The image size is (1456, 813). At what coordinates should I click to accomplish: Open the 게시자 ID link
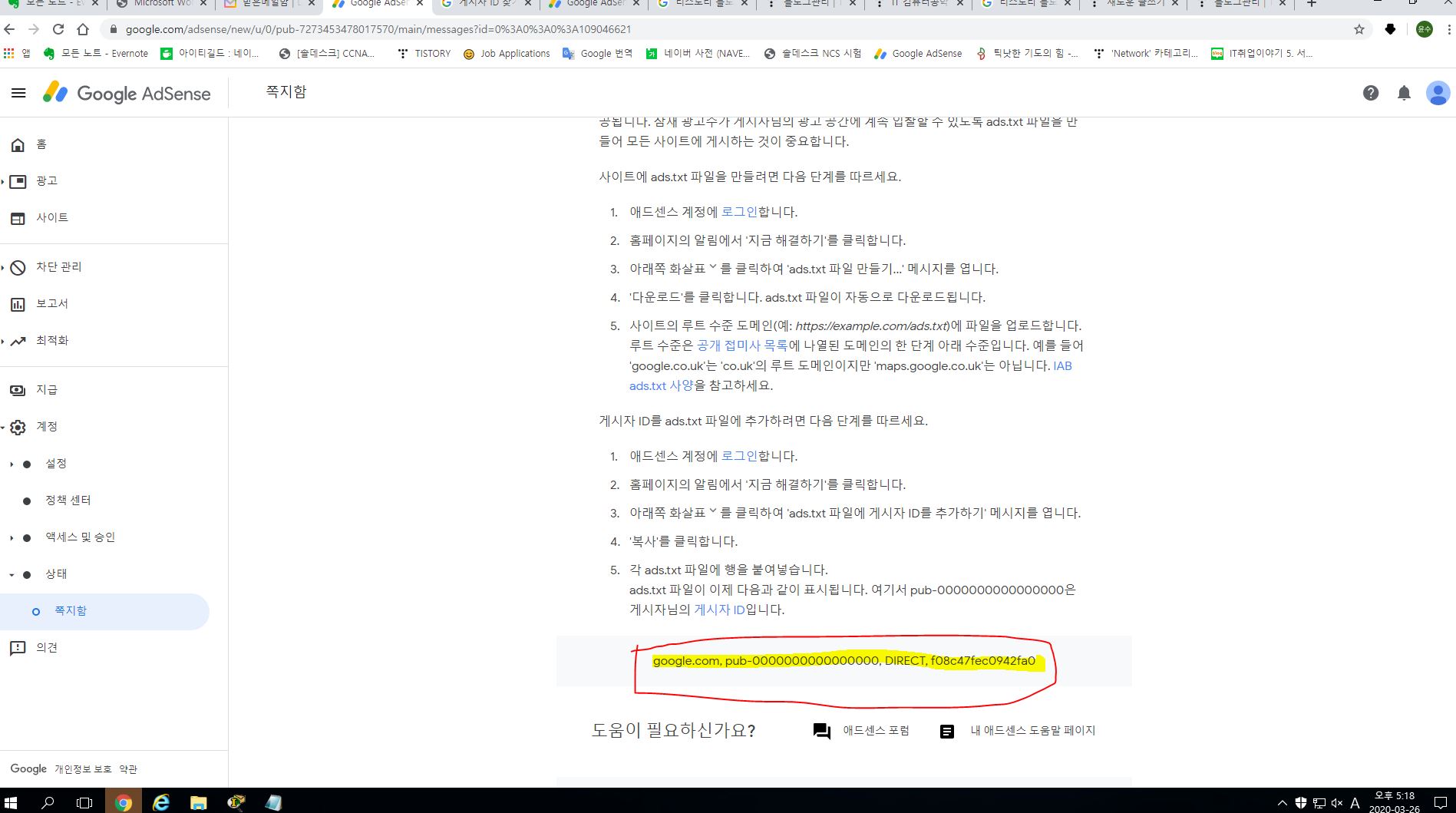[x=719, y=610]
